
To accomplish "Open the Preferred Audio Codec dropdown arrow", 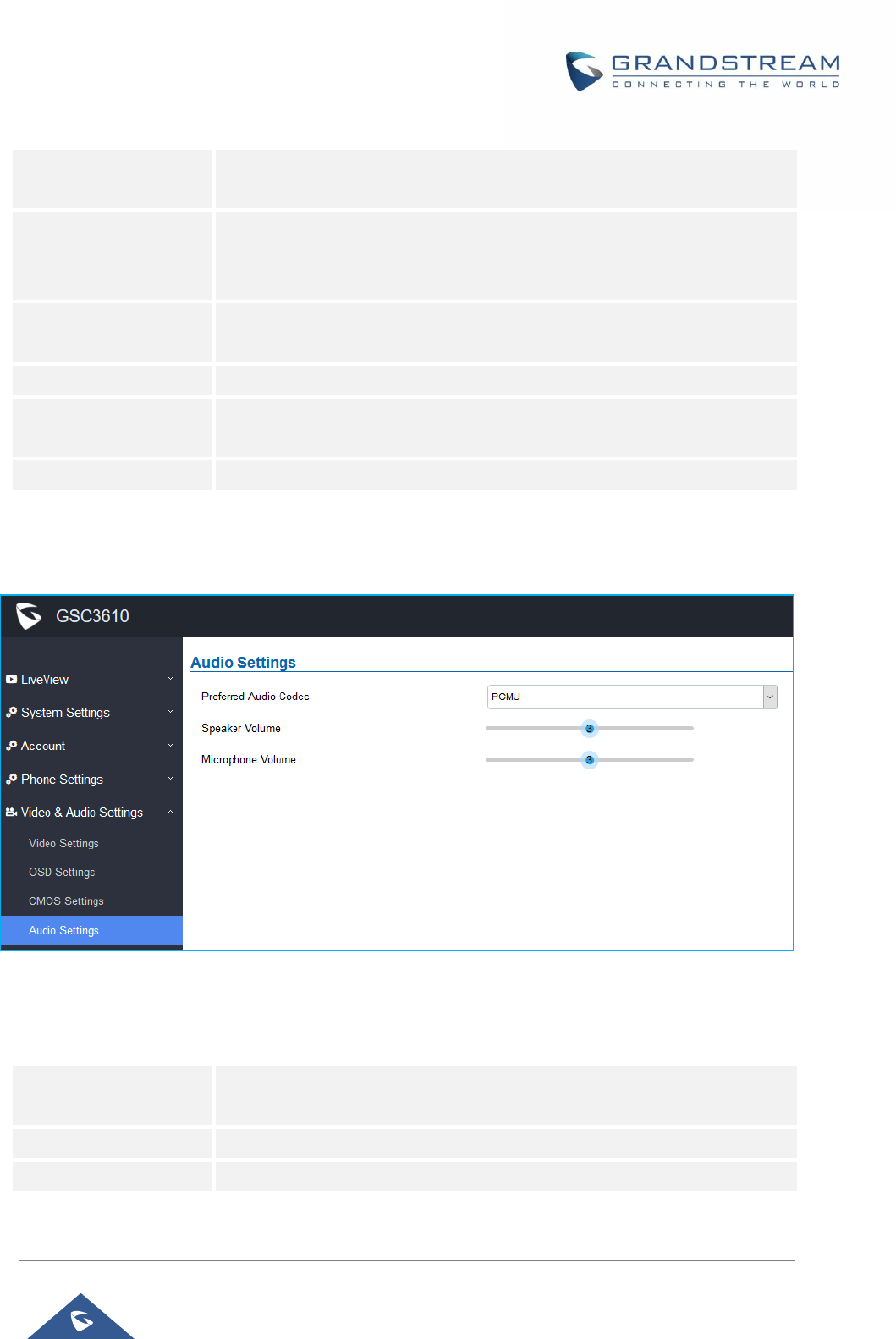I will (770, 697).
